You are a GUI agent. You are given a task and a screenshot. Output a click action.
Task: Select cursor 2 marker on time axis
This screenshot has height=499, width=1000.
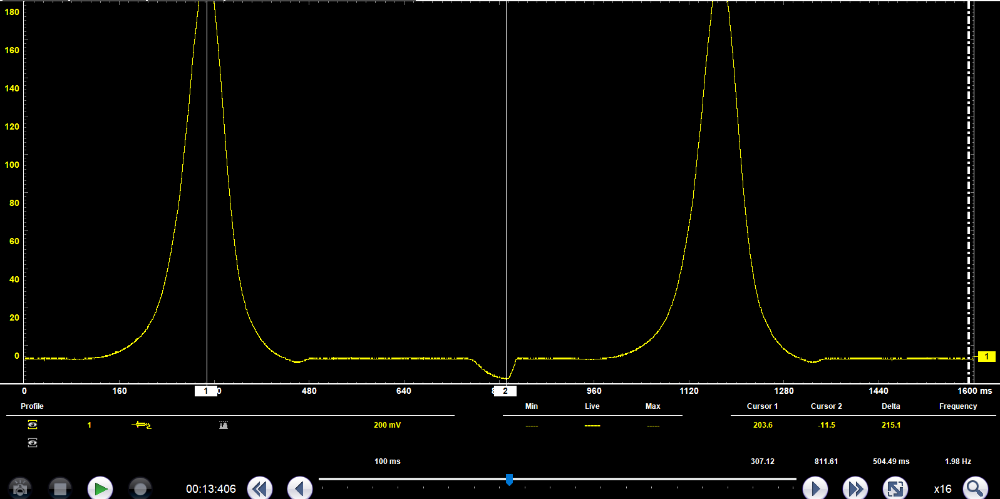point(505,391)
